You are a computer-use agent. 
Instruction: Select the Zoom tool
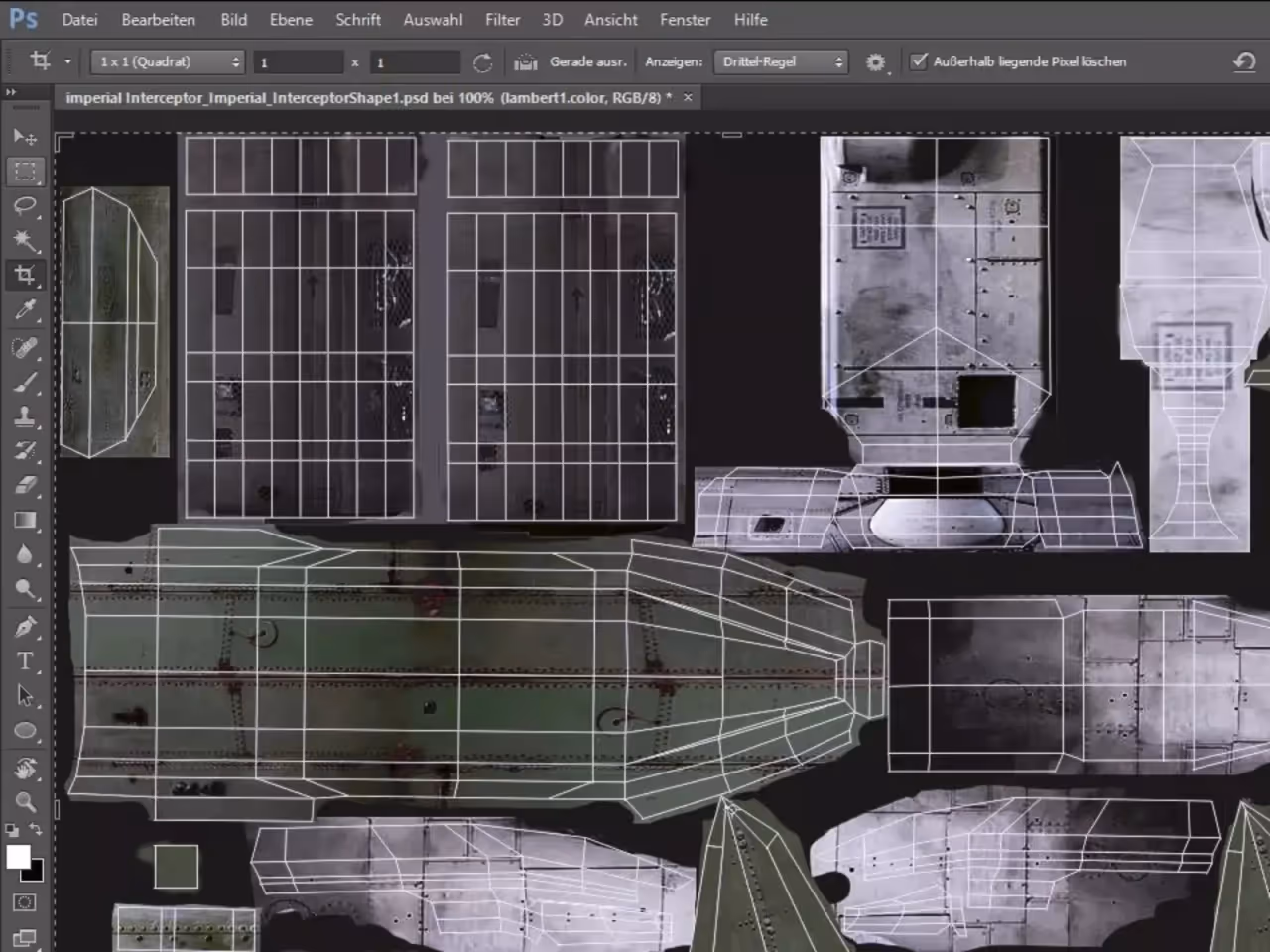pos(25,802)
